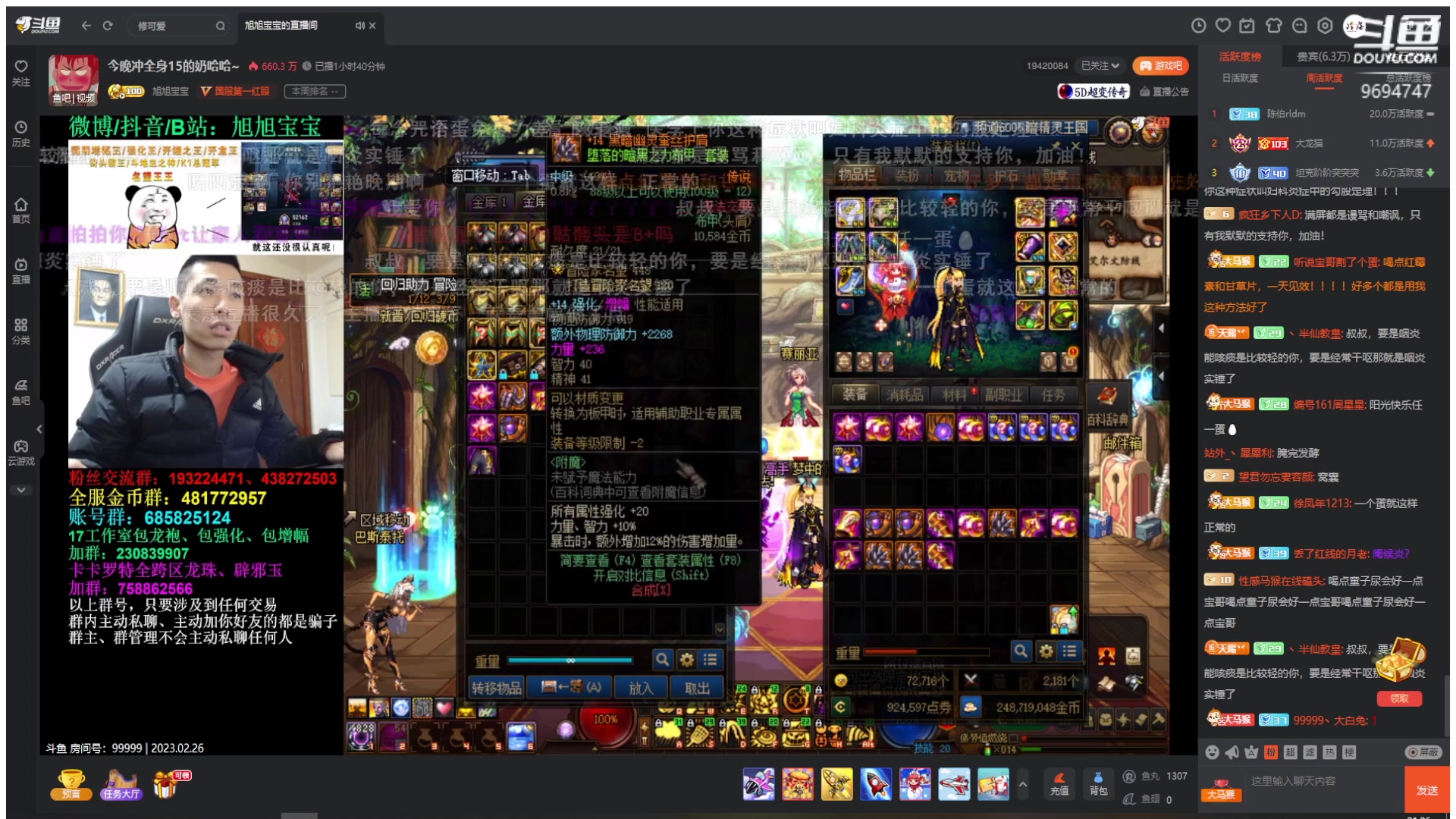Viewport: 1456px width, 819px height.
Task: Toggle the 梗 meme chat option
Action: 1349,752
